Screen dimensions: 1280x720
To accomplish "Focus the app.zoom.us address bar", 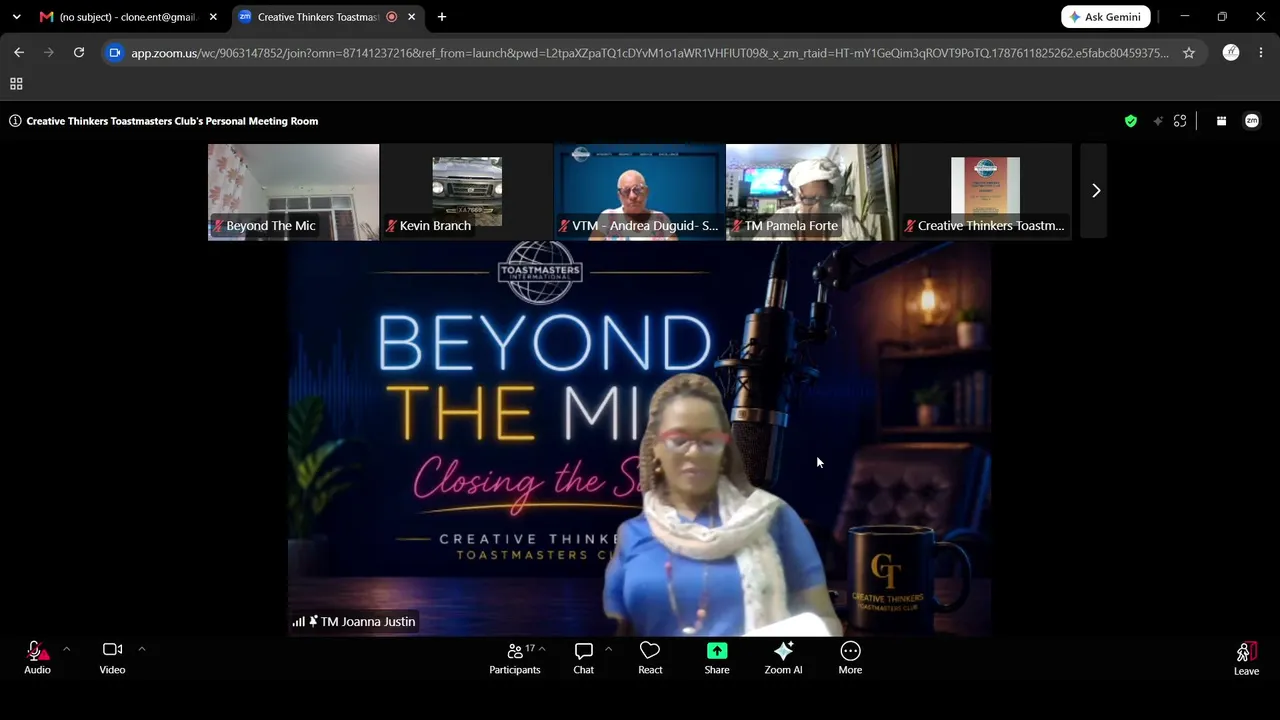I will [x=649, y=53].
